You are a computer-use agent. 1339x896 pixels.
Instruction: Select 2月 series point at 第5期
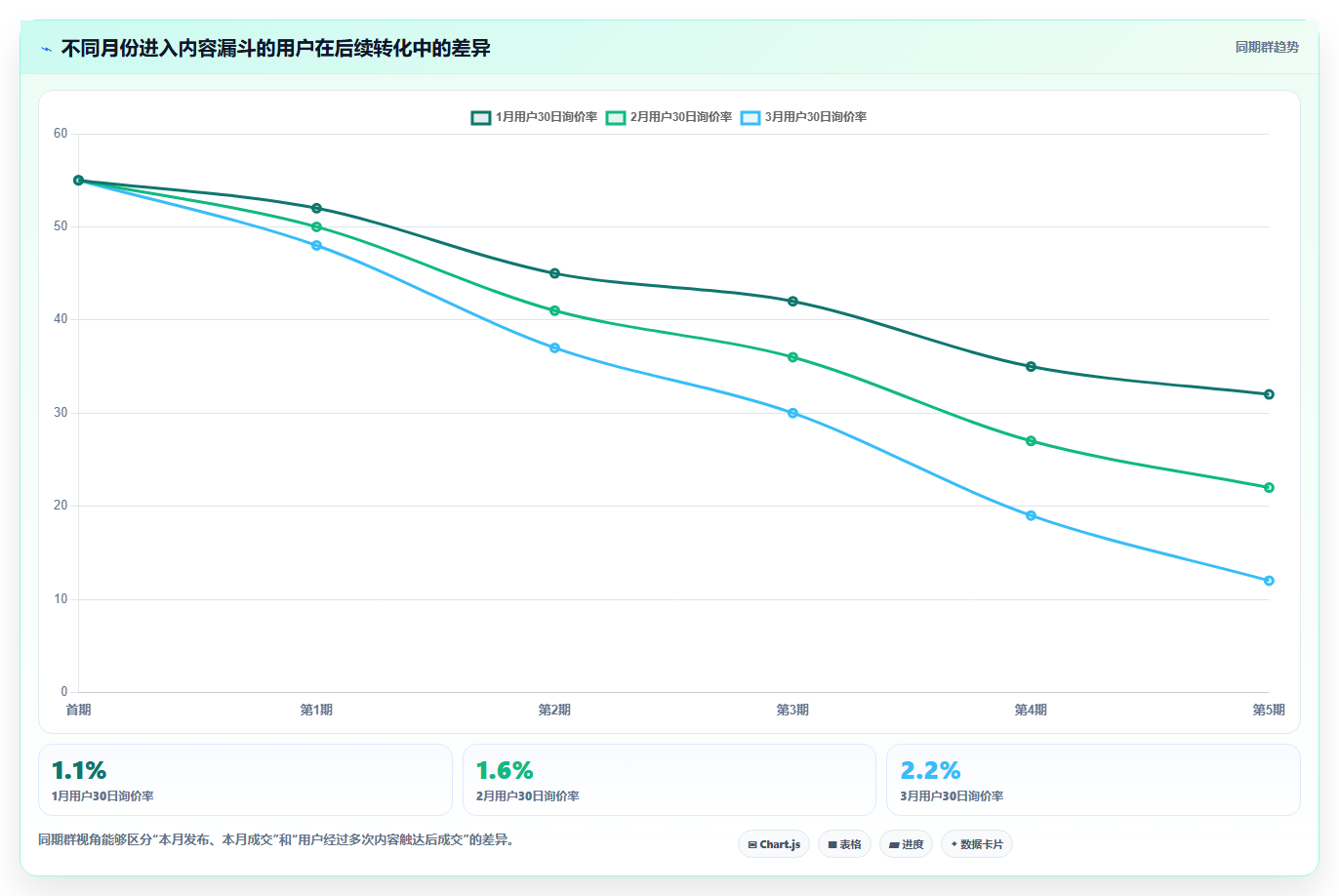[x=1269, y=487]
